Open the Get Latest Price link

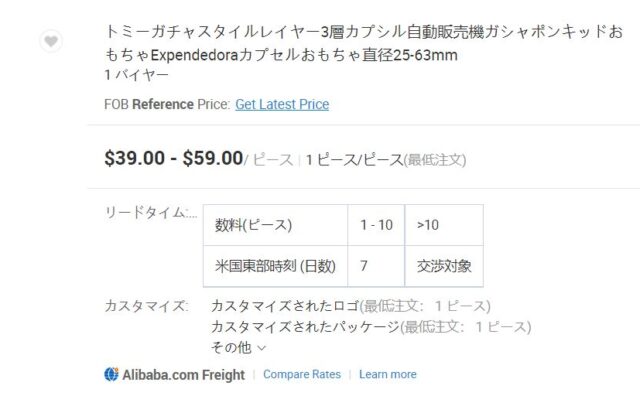click(x=282, y=105)
